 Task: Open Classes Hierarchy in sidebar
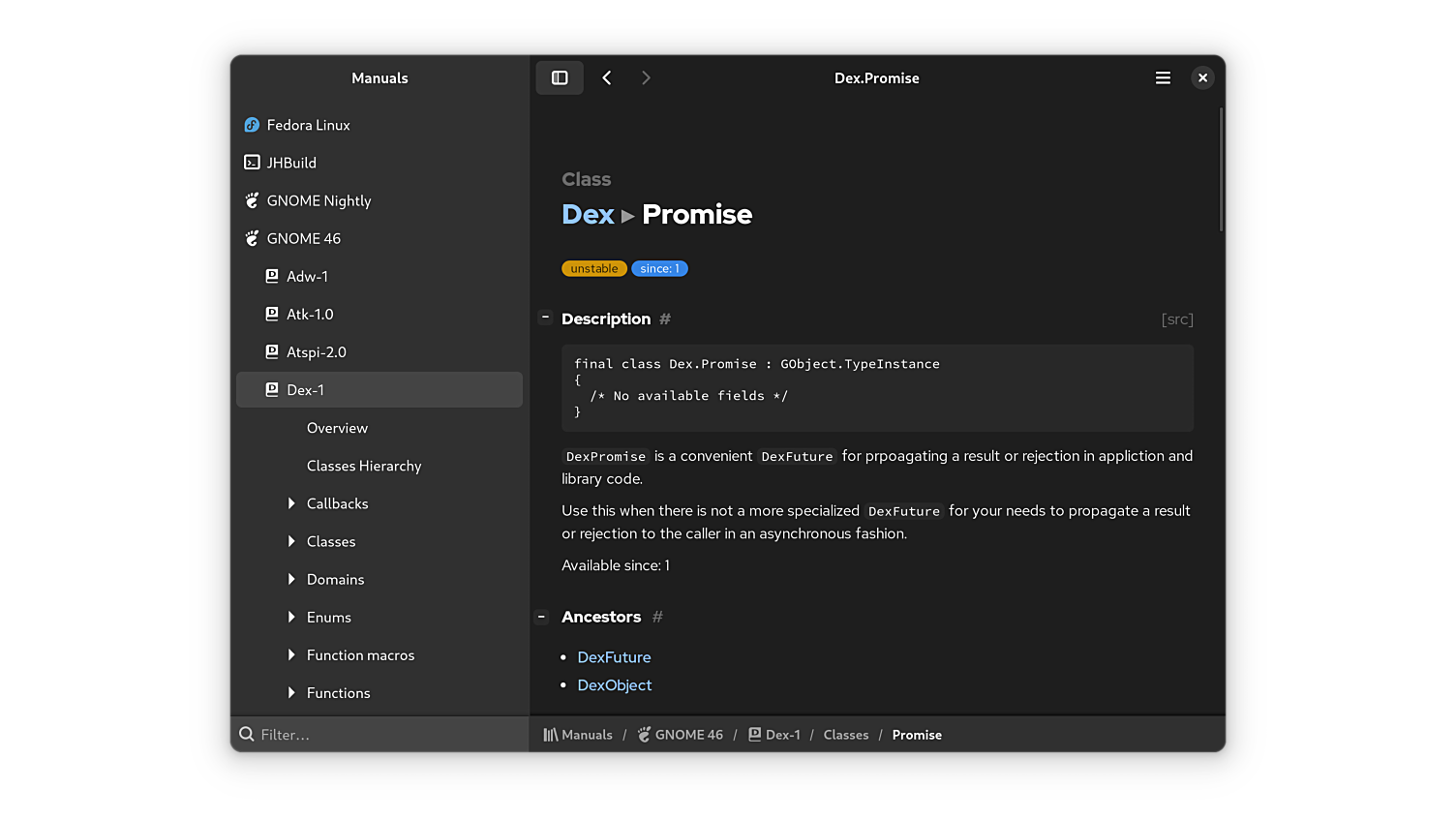[364, 466]
